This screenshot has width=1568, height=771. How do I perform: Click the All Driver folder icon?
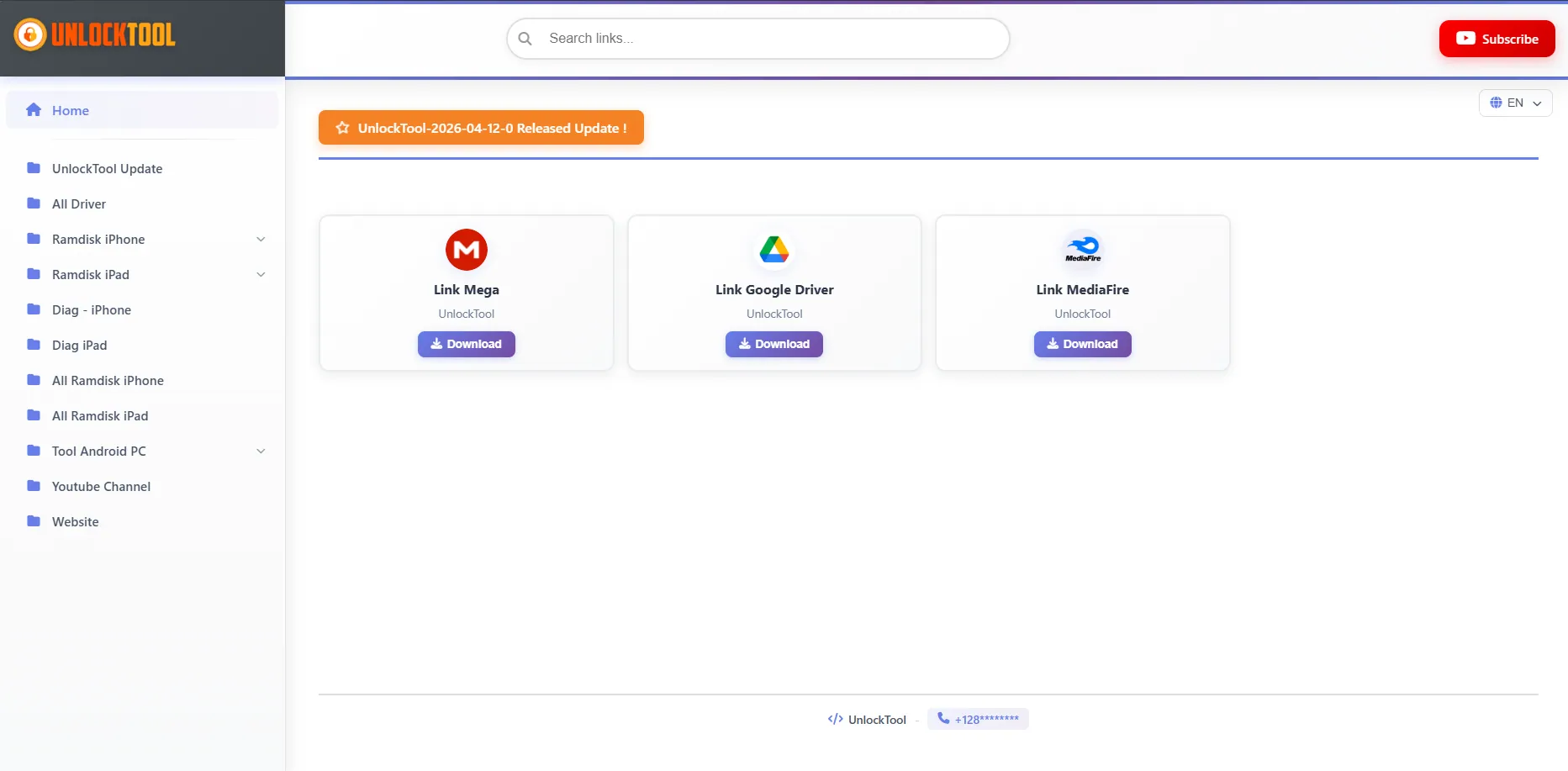pyautogui.click(x=34, y=203)
